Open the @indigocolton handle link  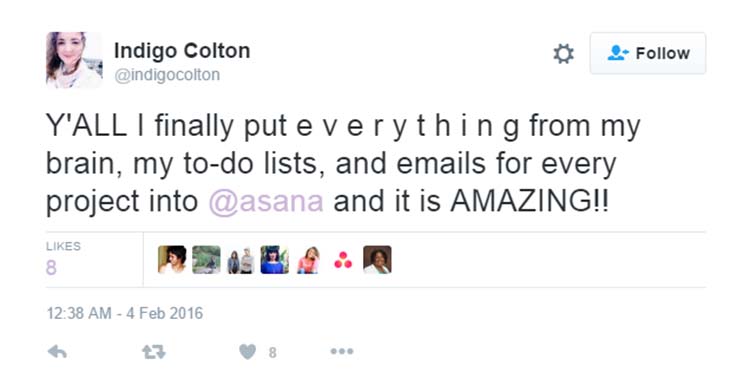click(167, 75)
